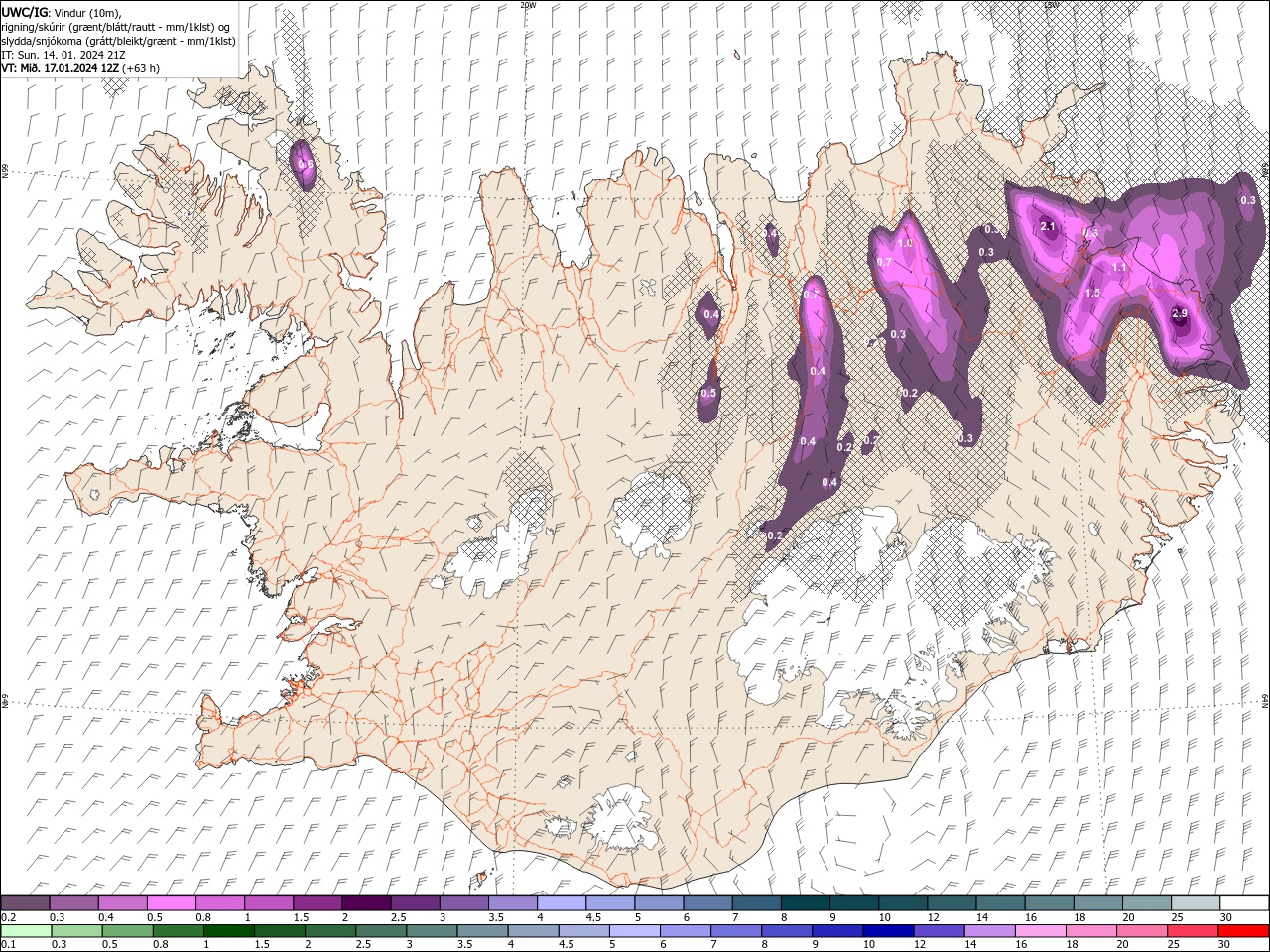Viewport: 1270px width, 952px height.
Task: Select the 2.1 snowfall value label
Action: click(1048, 227)
